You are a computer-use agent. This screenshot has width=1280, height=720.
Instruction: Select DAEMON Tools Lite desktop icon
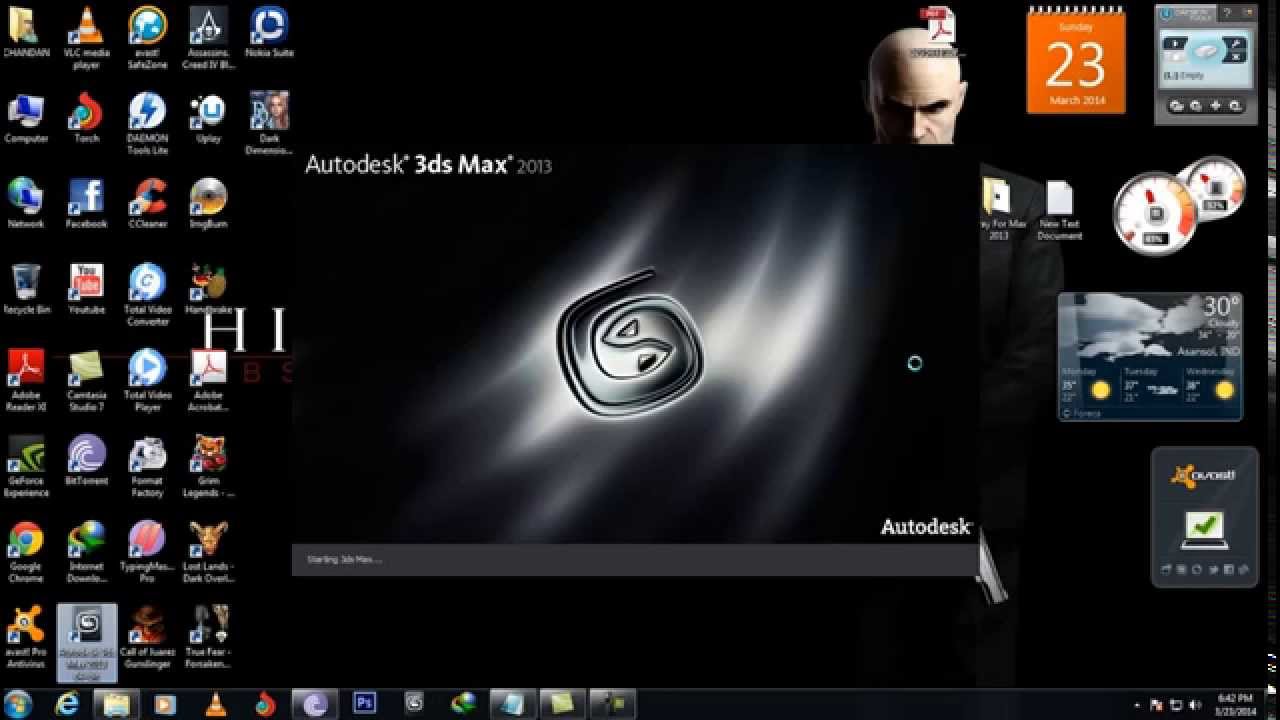148,124
